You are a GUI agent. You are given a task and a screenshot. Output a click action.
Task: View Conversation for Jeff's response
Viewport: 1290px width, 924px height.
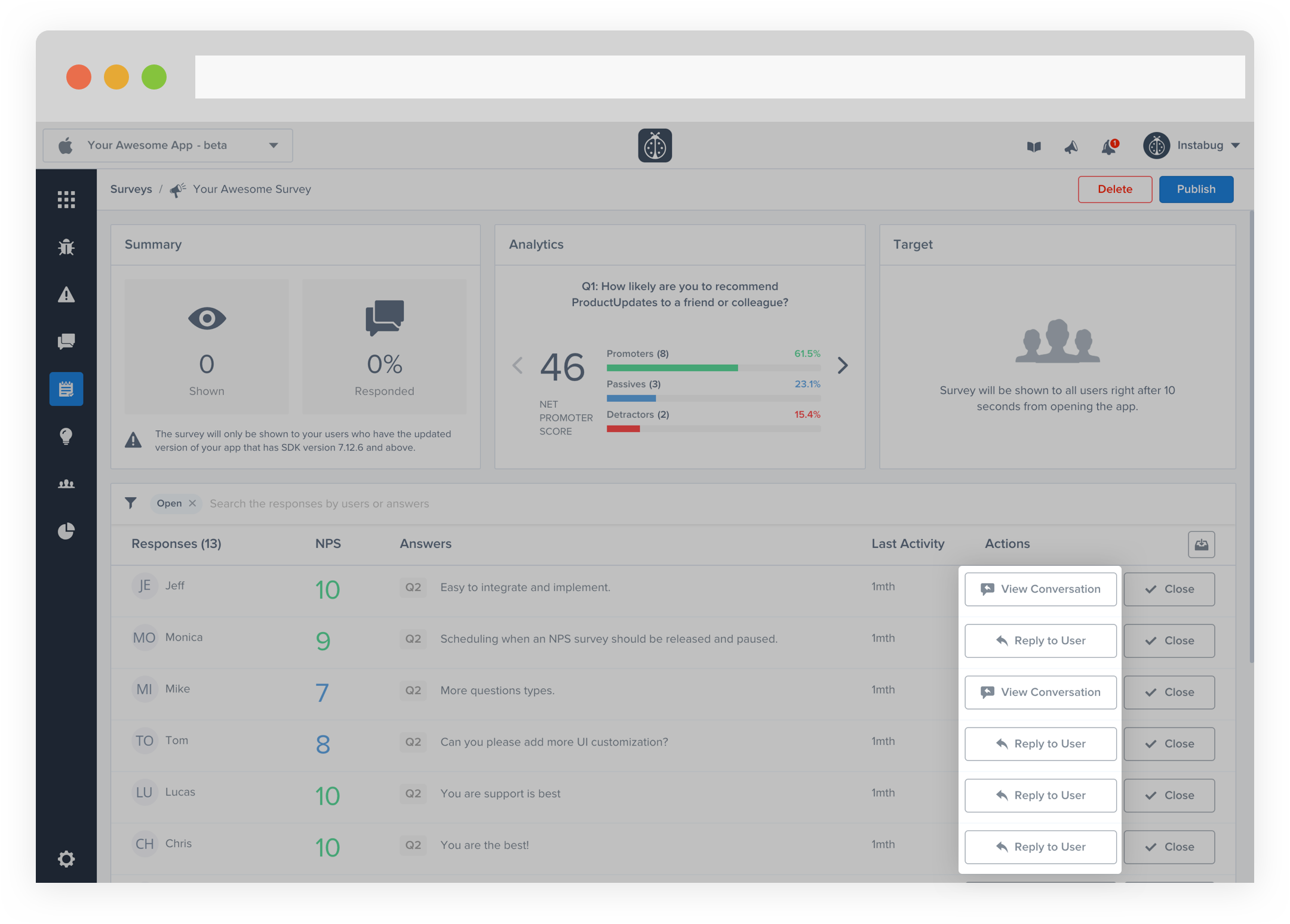1040,589
